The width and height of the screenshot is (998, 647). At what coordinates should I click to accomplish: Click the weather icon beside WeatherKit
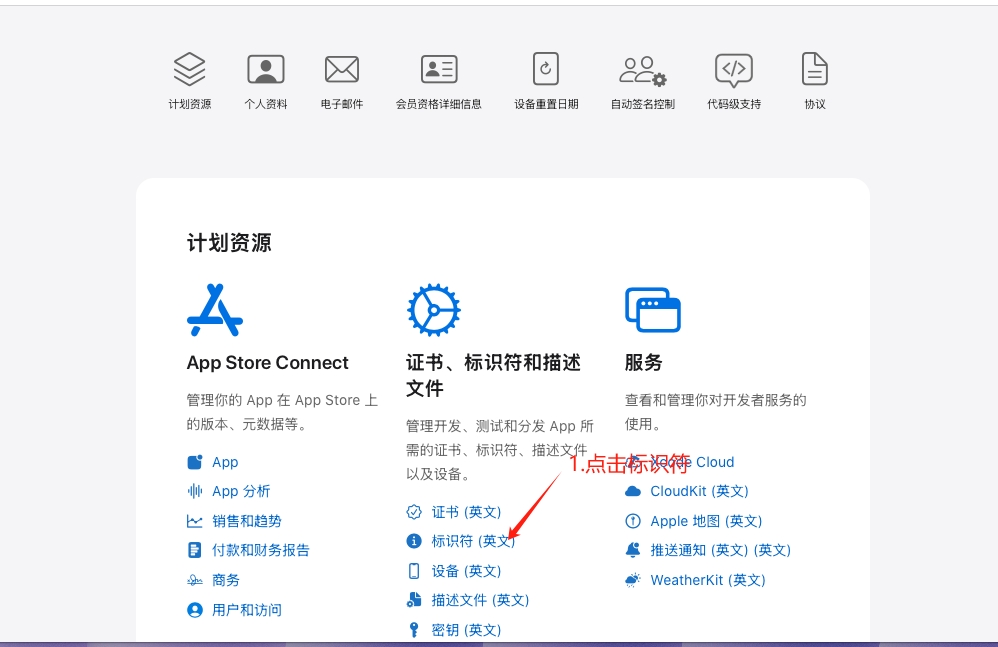[x=633, y=580]
